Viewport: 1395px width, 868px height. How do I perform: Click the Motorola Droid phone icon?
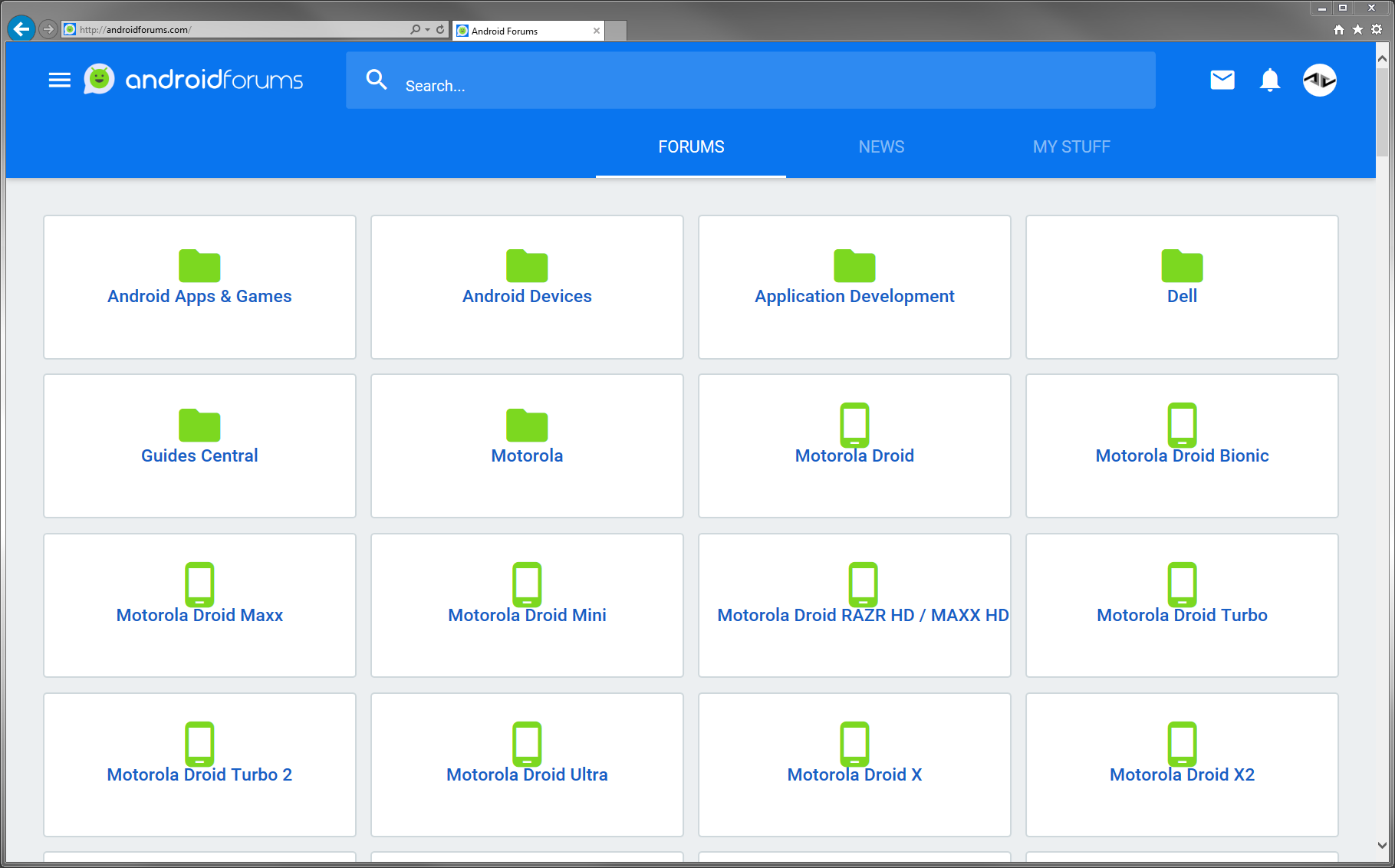coord(854,425)
